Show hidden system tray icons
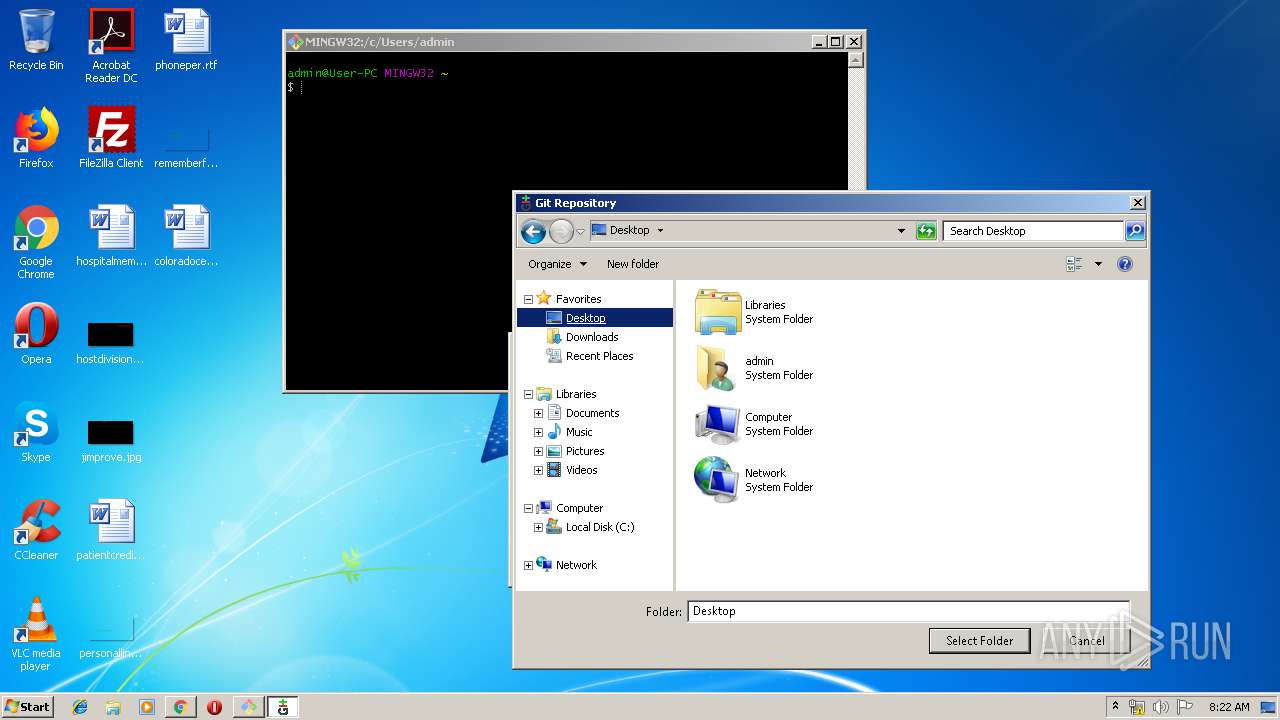This screenshot has height=720, width=1280. [1115, 707]
